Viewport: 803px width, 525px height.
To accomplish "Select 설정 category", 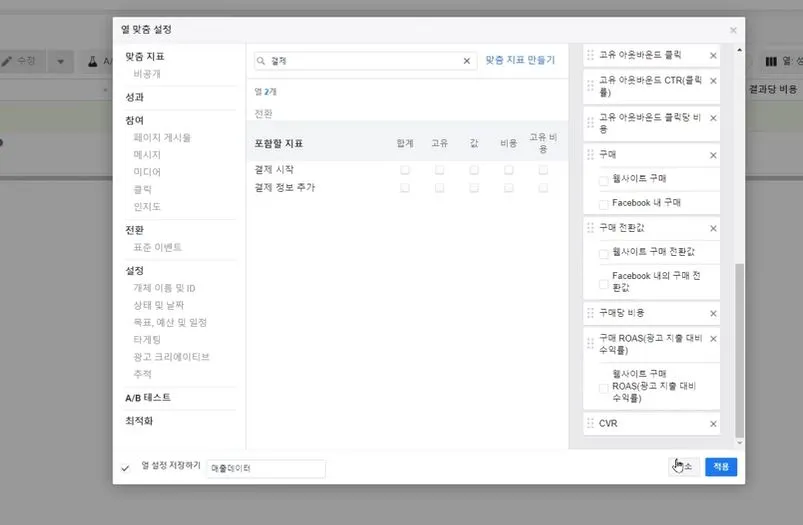I will pos(135,270).
